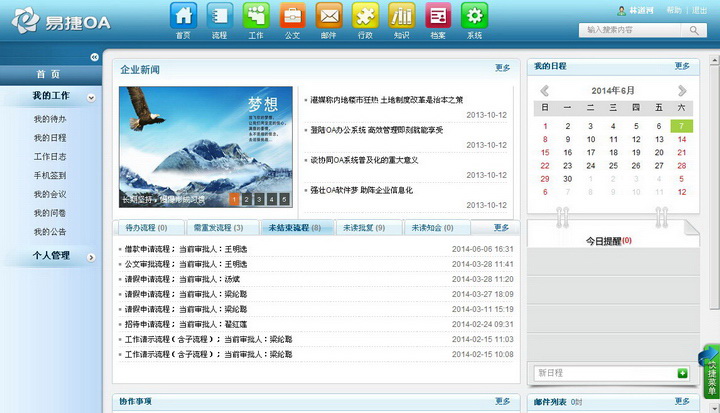720x413 pixels.
Task: Open 借款申请流程 row with 王明逸
Action: click(316, 249)
